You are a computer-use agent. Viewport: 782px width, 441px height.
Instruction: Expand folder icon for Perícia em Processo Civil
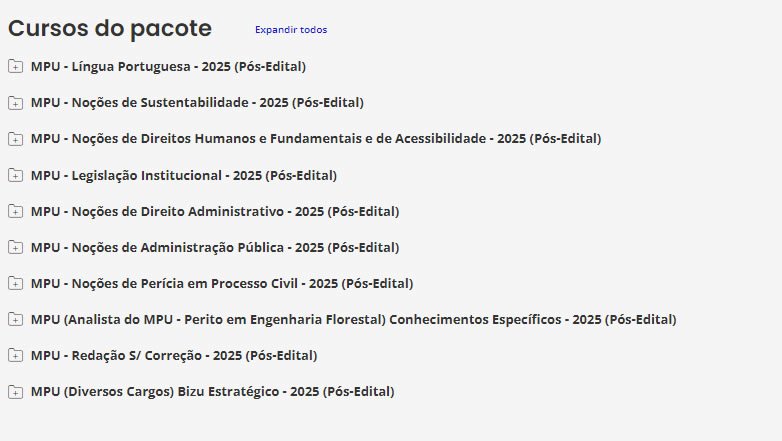coord(15,283)
